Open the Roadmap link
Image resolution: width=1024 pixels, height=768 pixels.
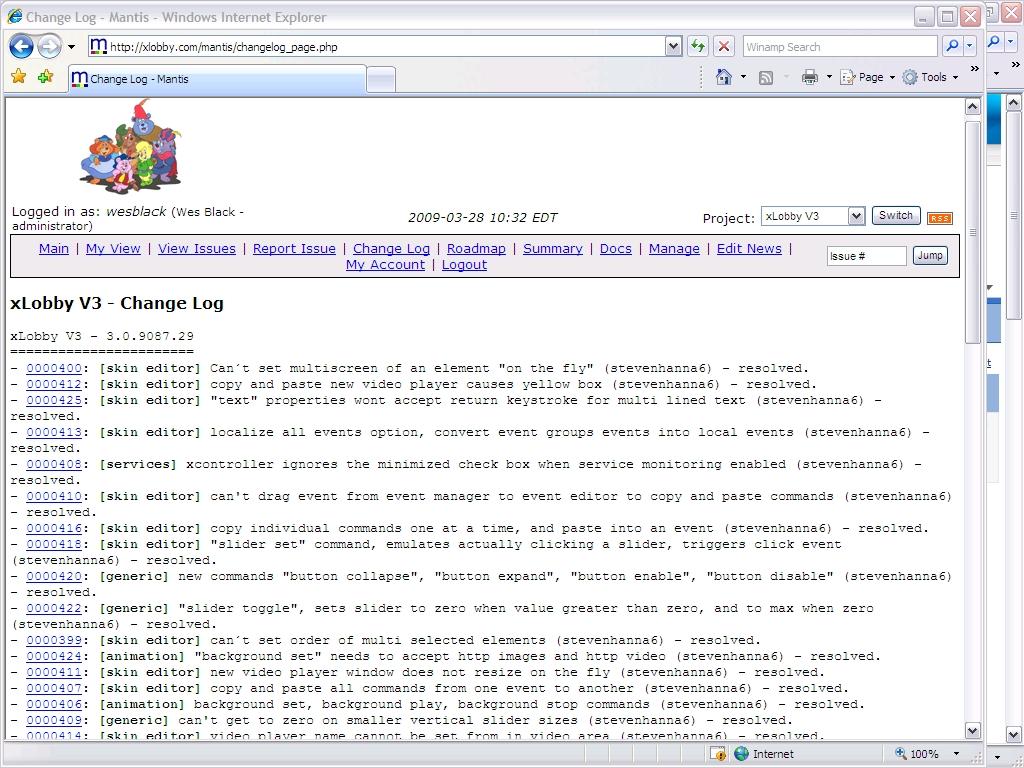click(x=476, y=249)
